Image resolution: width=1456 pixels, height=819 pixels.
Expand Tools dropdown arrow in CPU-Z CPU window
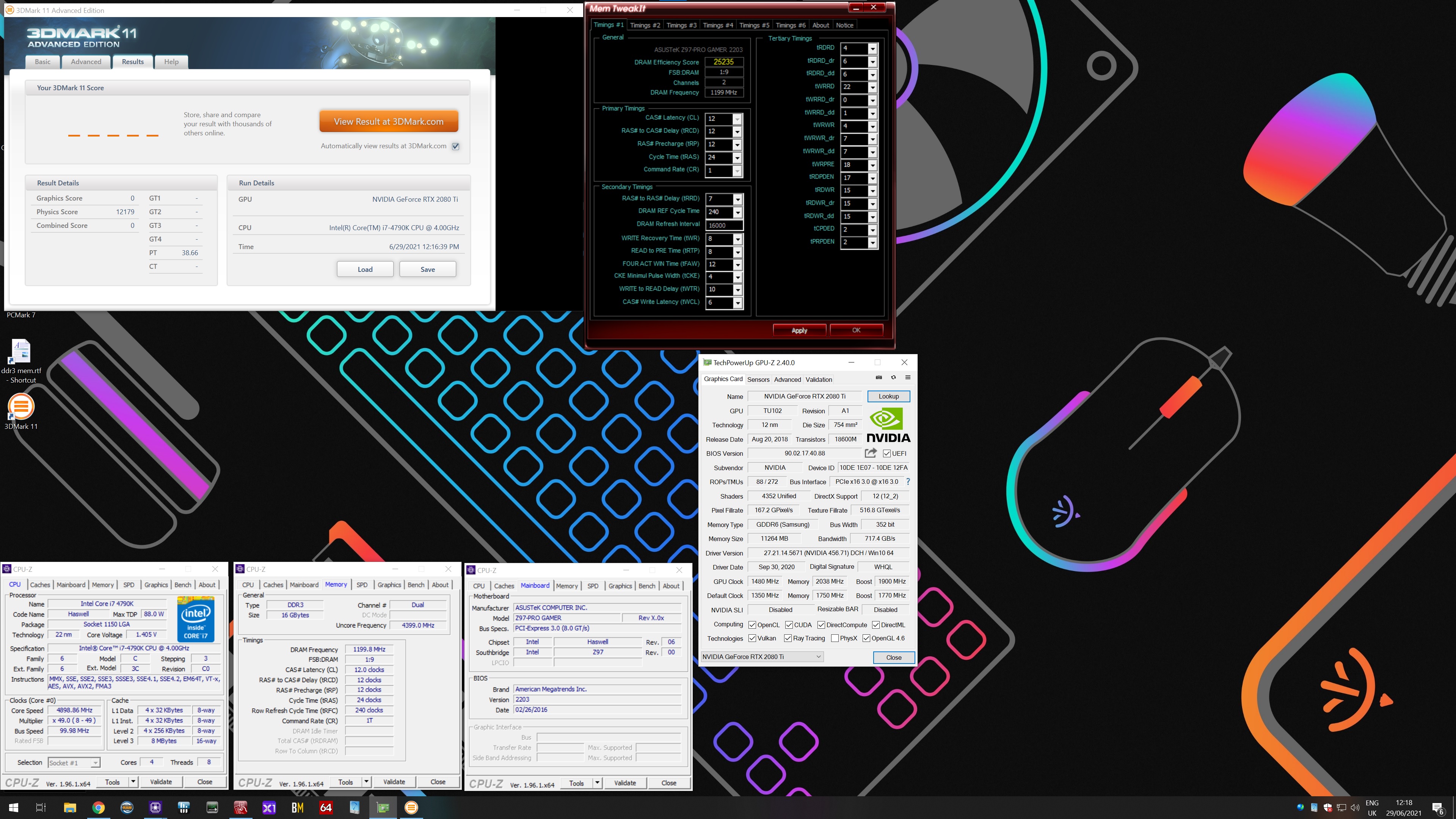click(x=133, y=782)
